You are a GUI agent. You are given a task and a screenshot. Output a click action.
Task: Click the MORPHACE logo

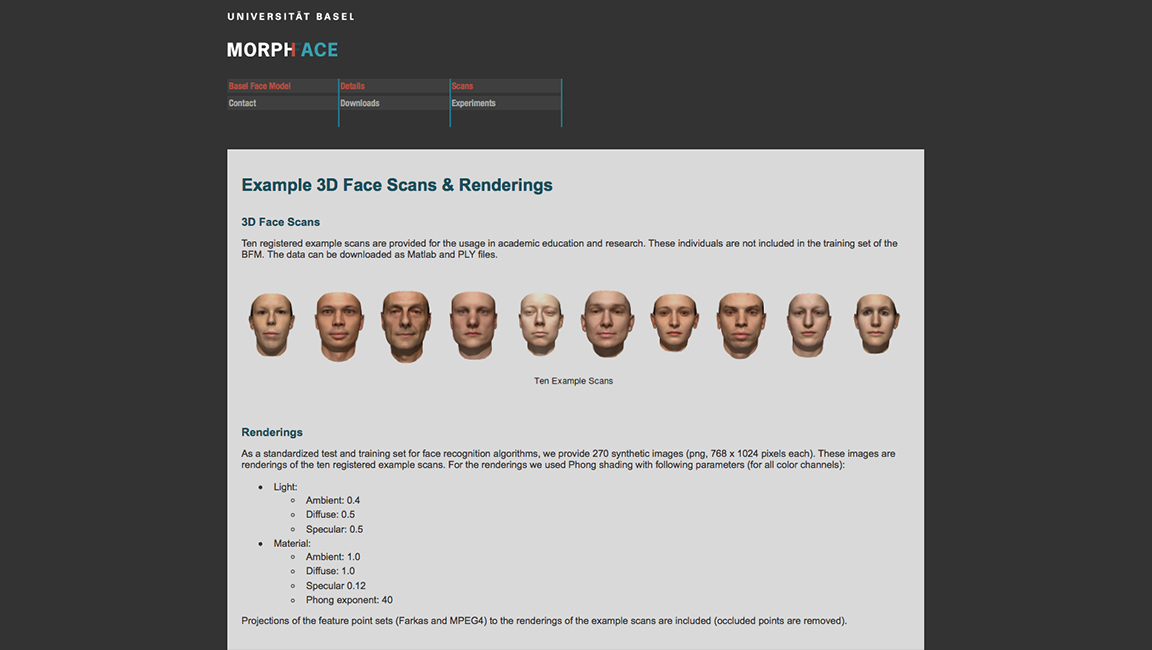point(282,50)
